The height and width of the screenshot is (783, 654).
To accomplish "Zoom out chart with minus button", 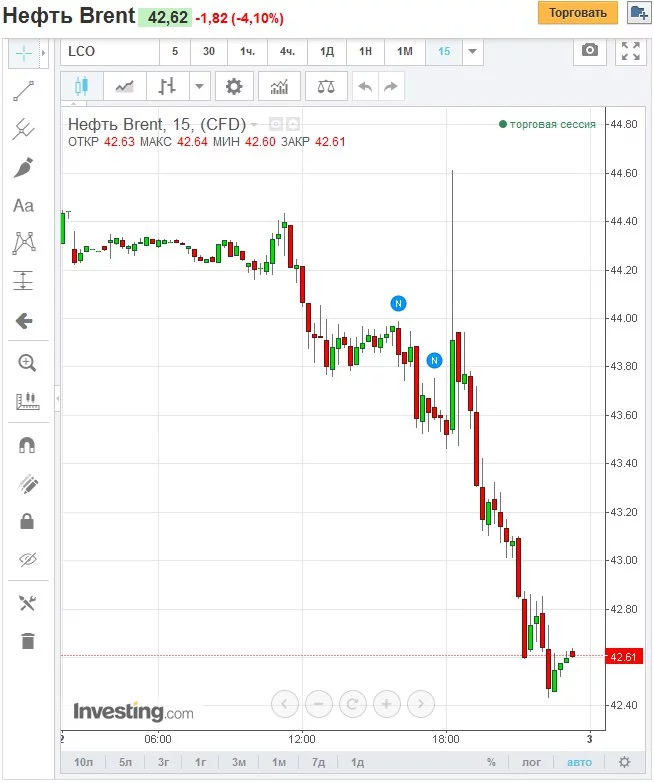I will point(319,704).
